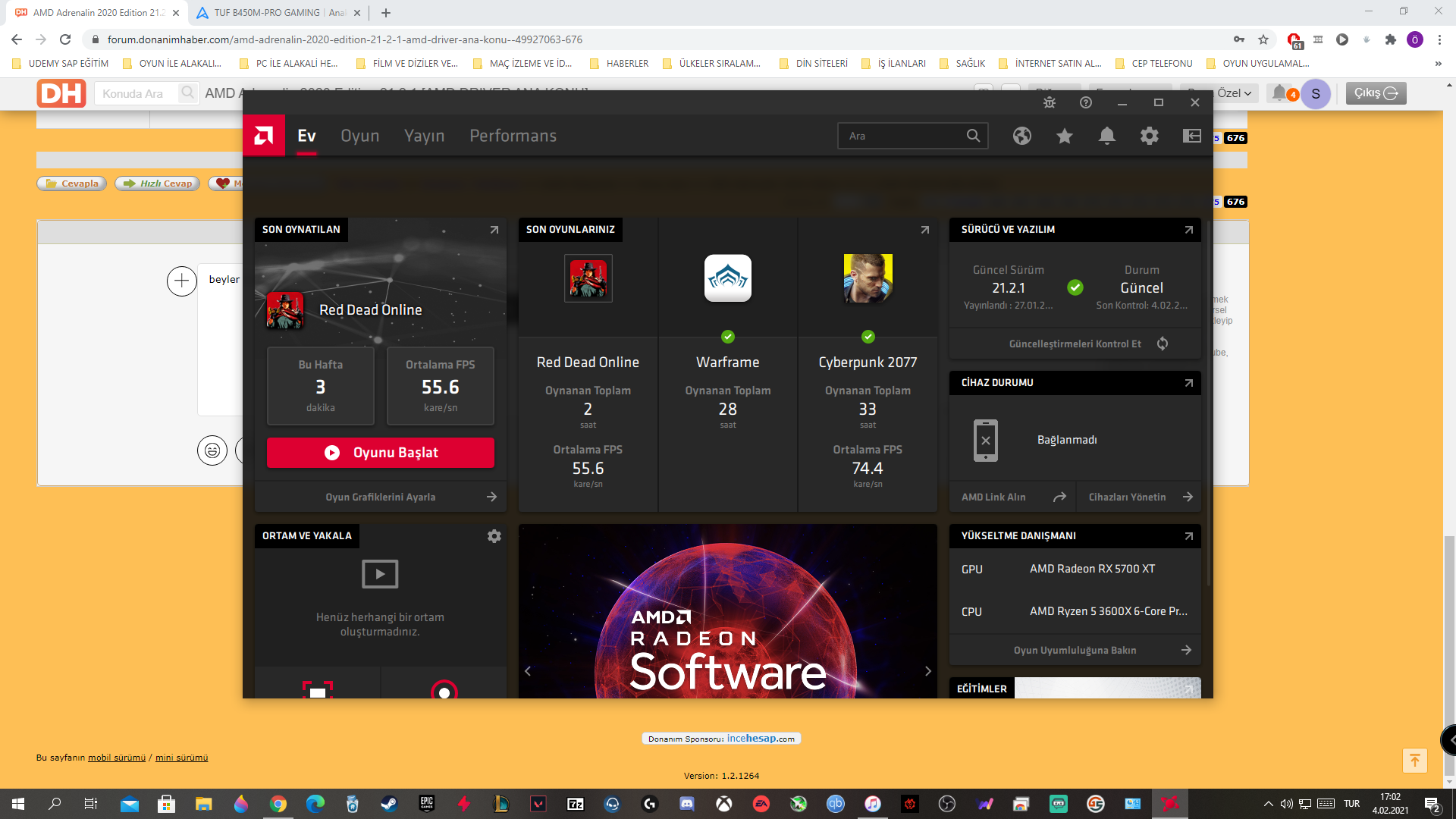Screen dimensions: 1456x819
Task: Click the Chrome address bar
Action: coord(660,39)
